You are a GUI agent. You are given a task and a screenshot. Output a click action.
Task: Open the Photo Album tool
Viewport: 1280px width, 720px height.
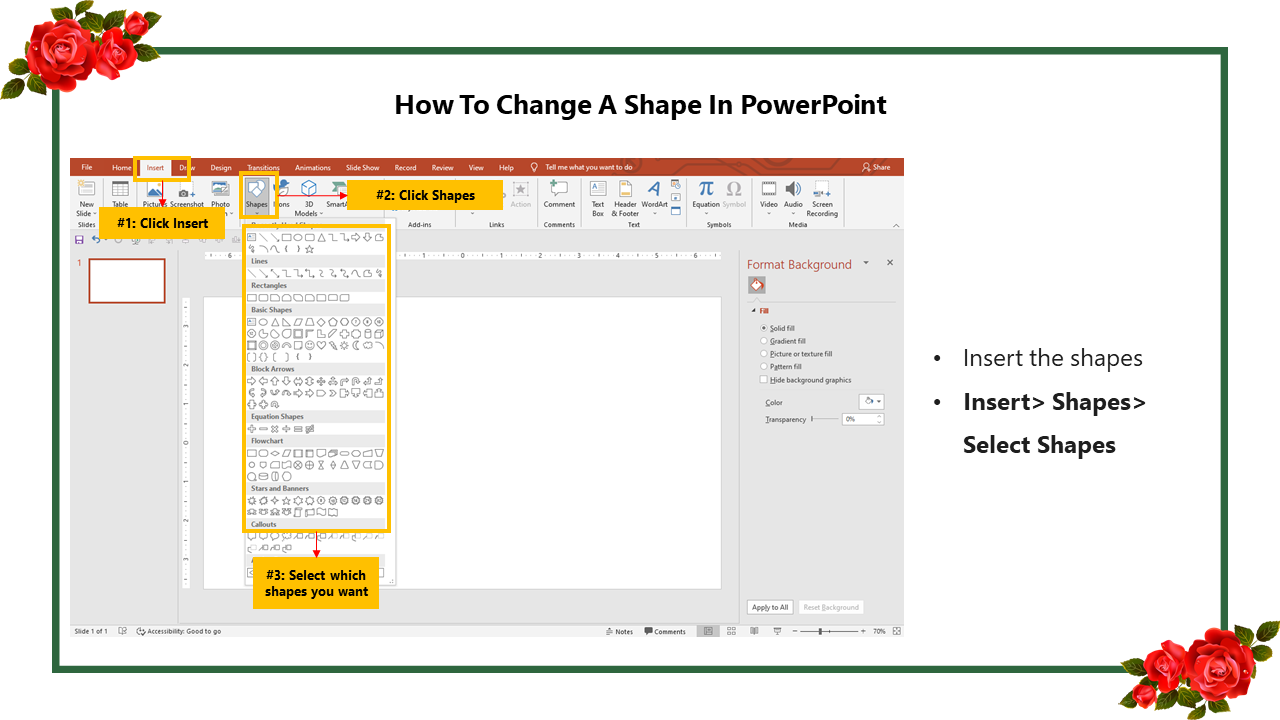[x=220, y=194]
